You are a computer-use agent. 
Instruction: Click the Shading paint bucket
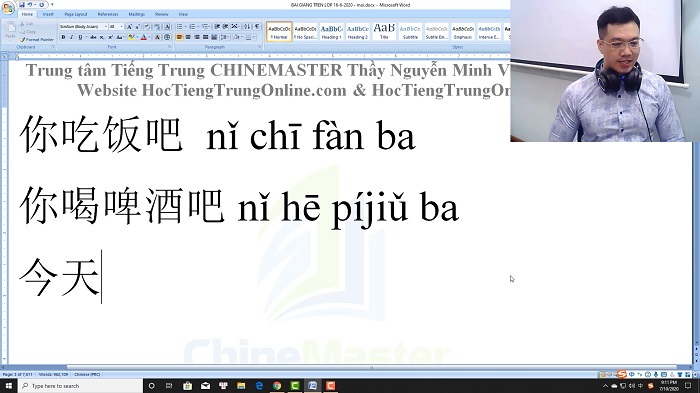point(237,37)
